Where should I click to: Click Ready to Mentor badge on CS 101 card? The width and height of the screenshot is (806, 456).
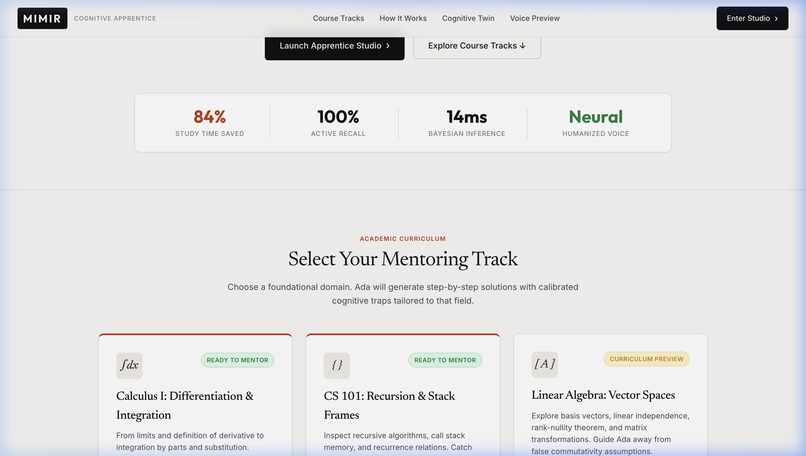445,360
